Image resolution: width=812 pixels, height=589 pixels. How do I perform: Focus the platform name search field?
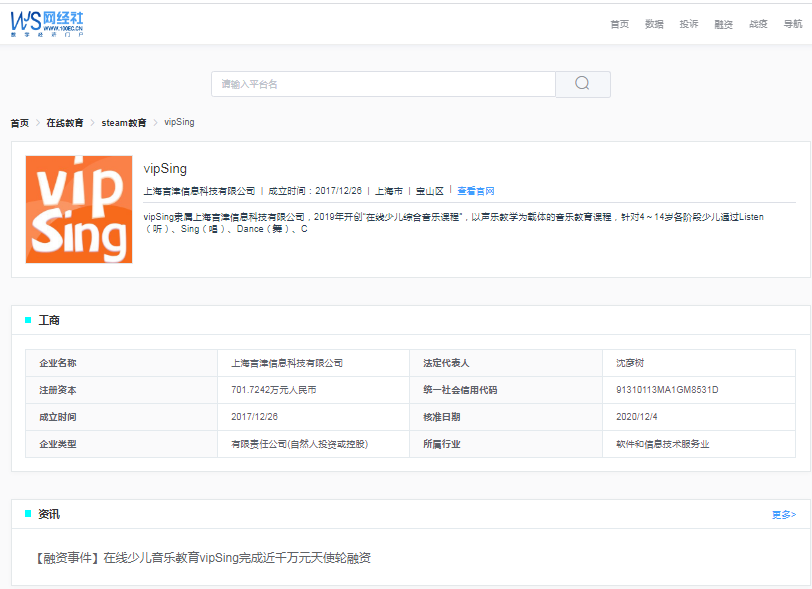click(383, 84)
